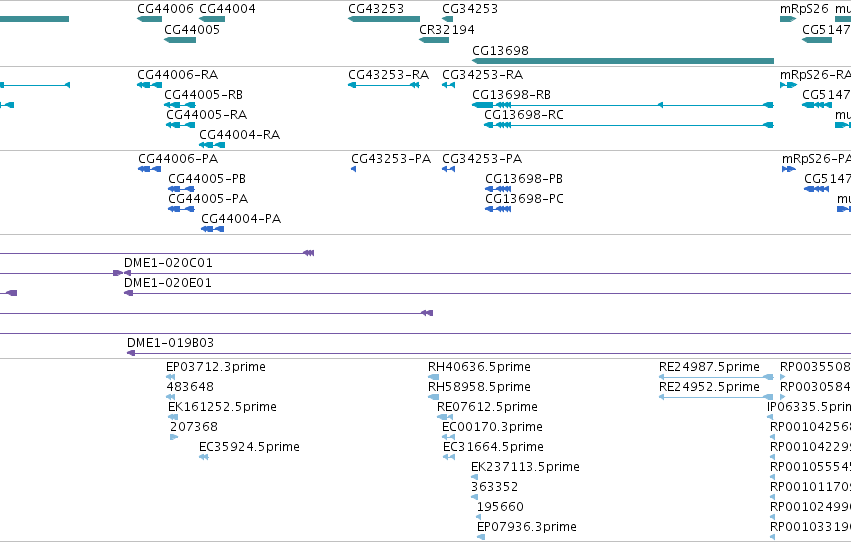Select the CR32194 gene glyph
The image size is (851, 542).
point(434,40)
